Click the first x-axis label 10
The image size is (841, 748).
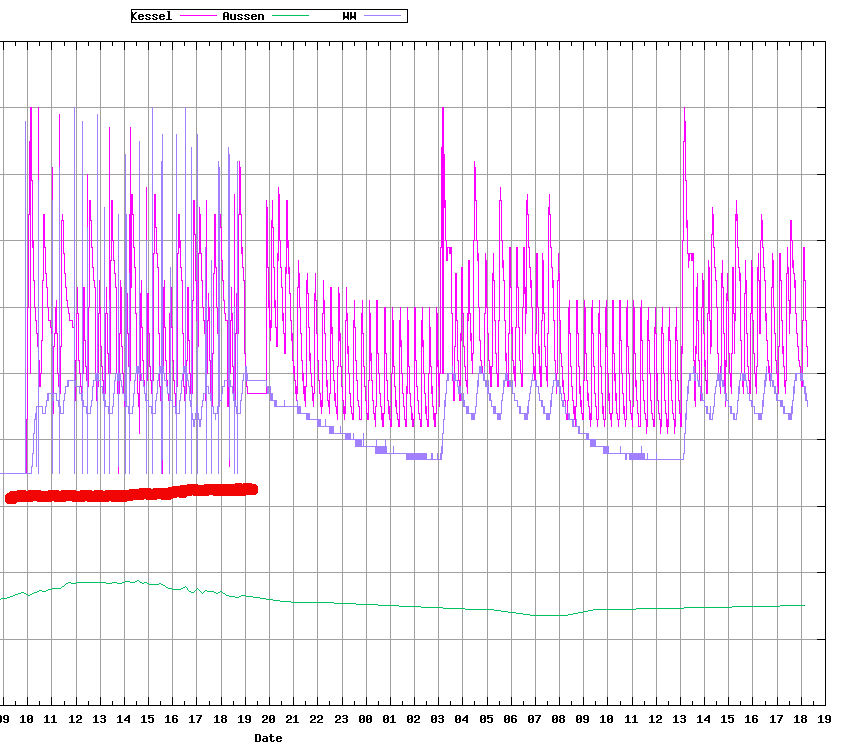click(x=26, y=720)
